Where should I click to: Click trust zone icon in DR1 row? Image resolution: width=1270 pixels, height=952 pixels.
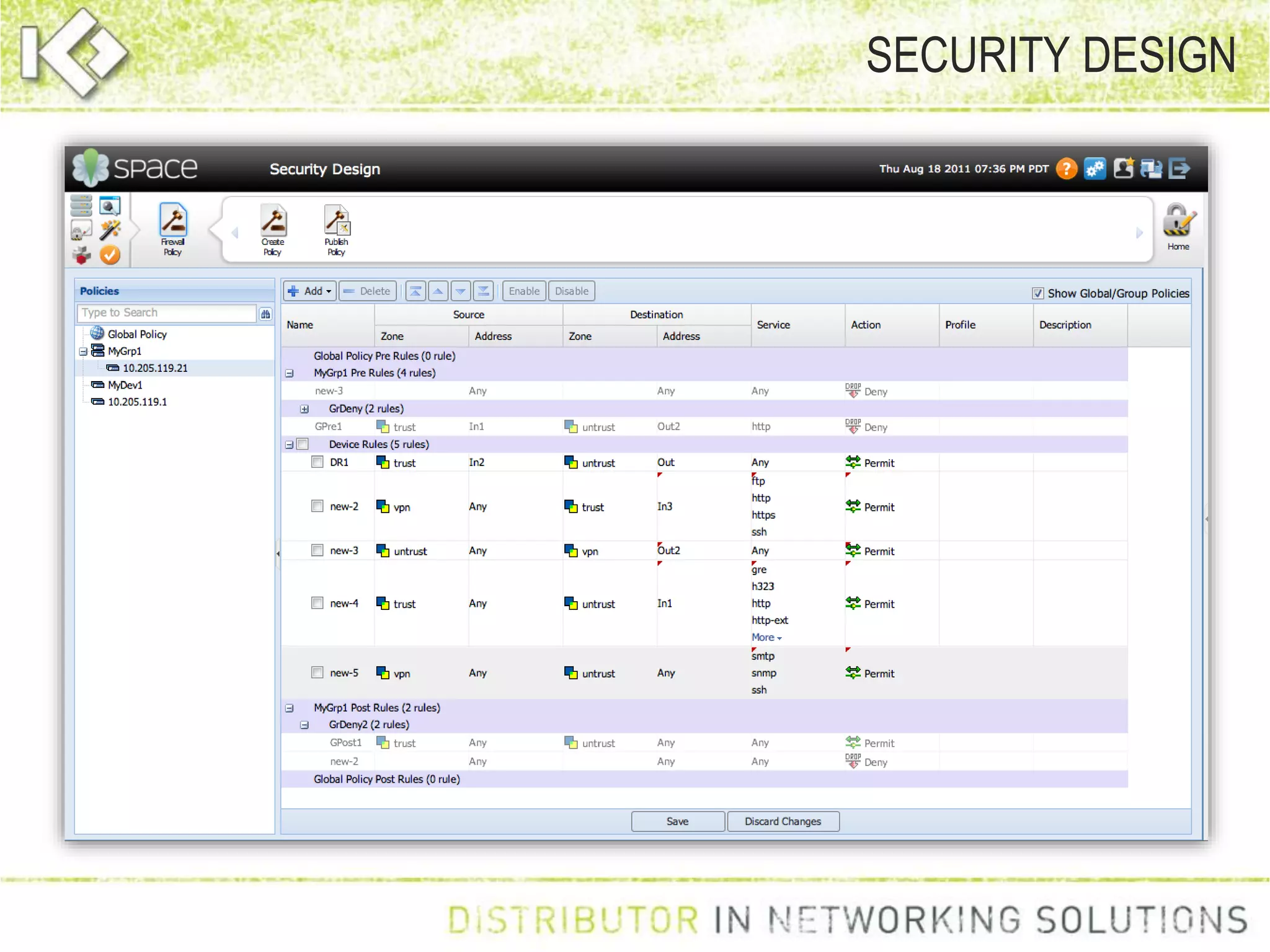(x=383, y=462)
